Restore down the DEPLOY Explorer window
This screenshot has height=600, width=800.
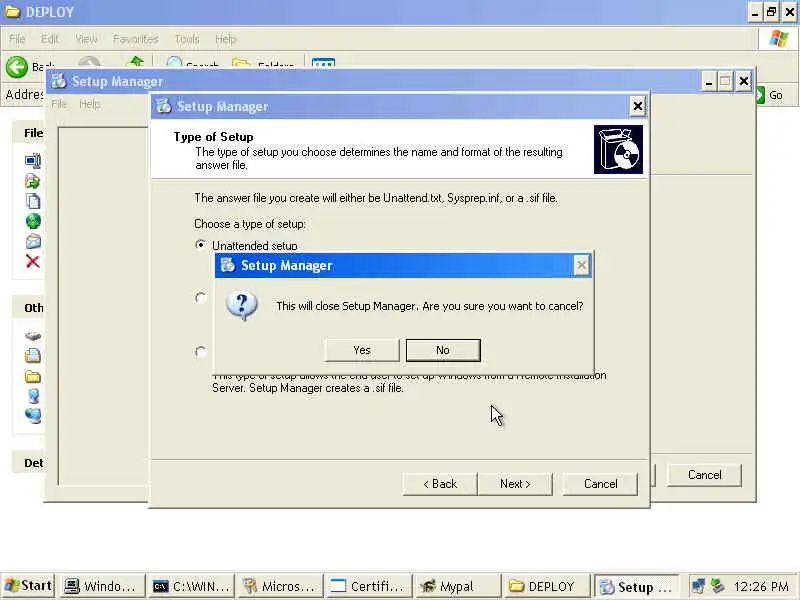click(x=771, y=12)
